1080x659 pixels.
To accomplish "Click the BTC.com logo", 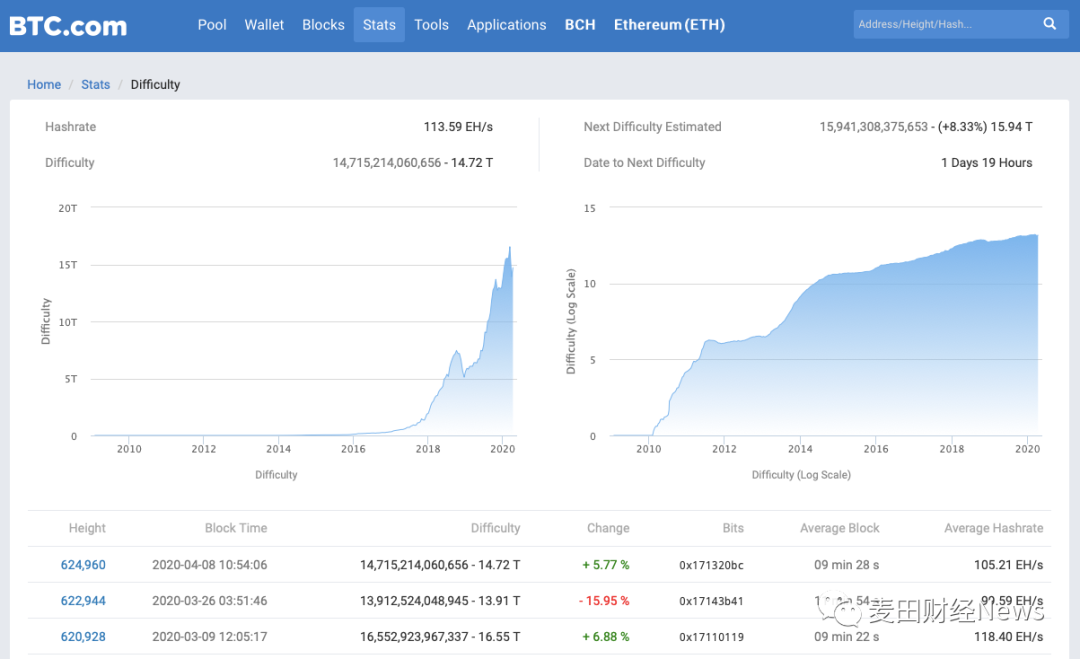I will tap(68, 25).
